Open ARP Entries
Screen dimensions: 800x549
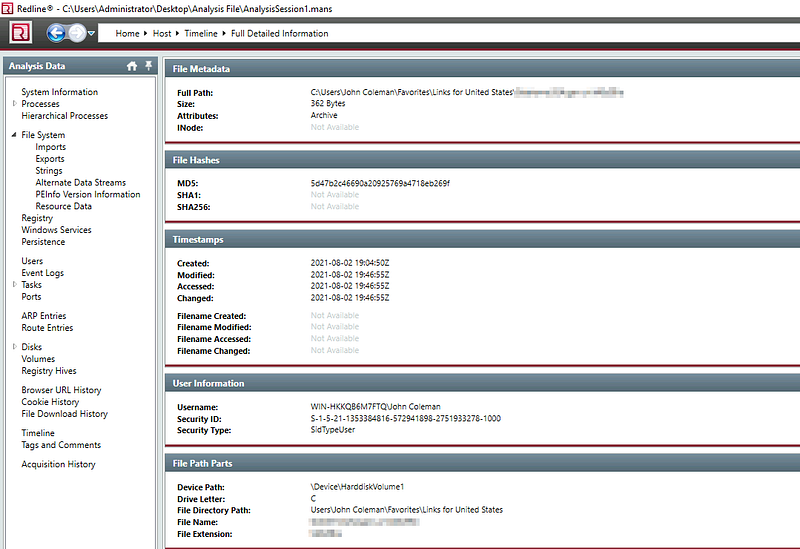43,316
